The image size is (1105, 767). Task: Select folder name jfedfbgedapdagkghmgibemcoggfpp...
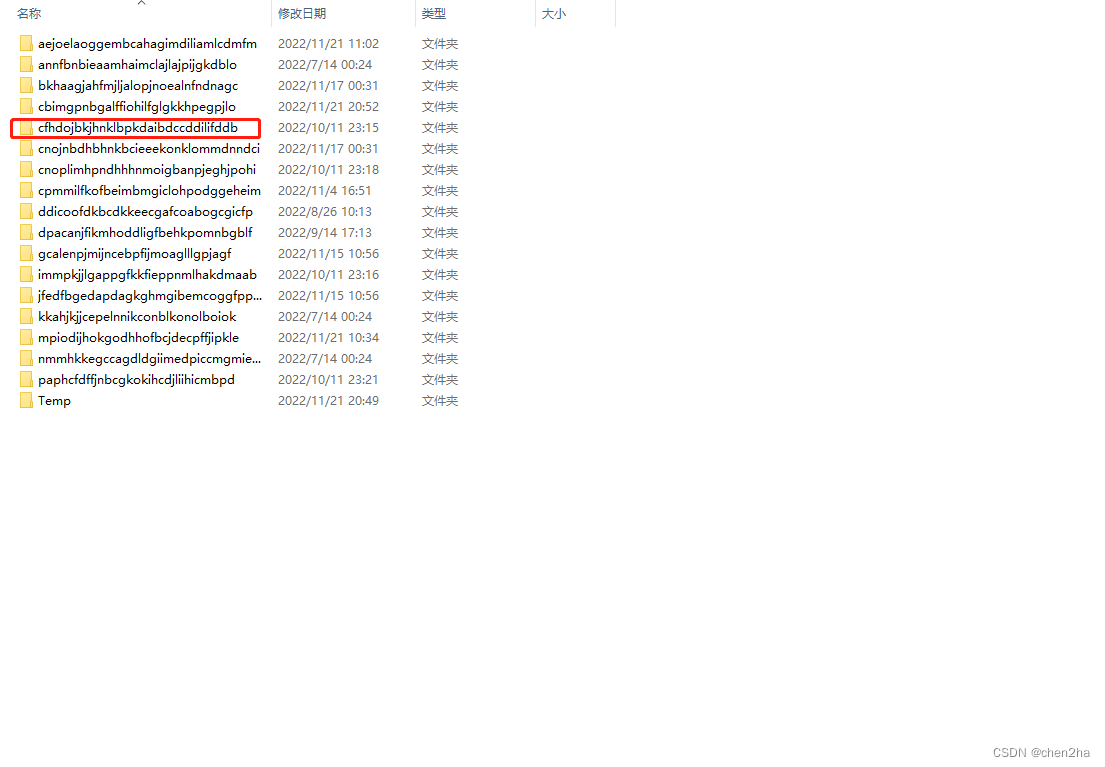click(150, 296)
